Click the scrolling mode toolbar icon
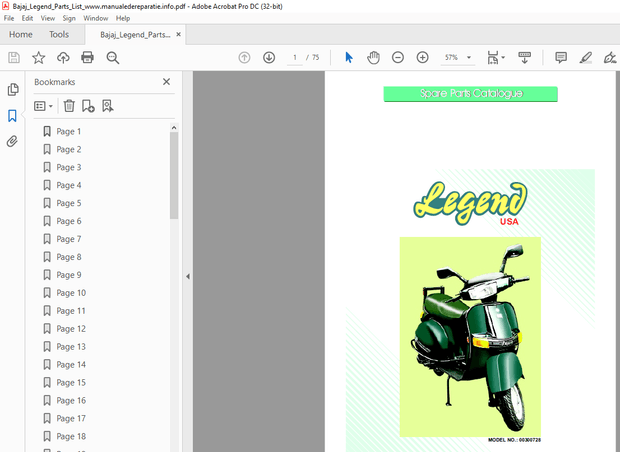Viewport: 620px width, 452px height. pyautogui.click(x=525, y=58)
